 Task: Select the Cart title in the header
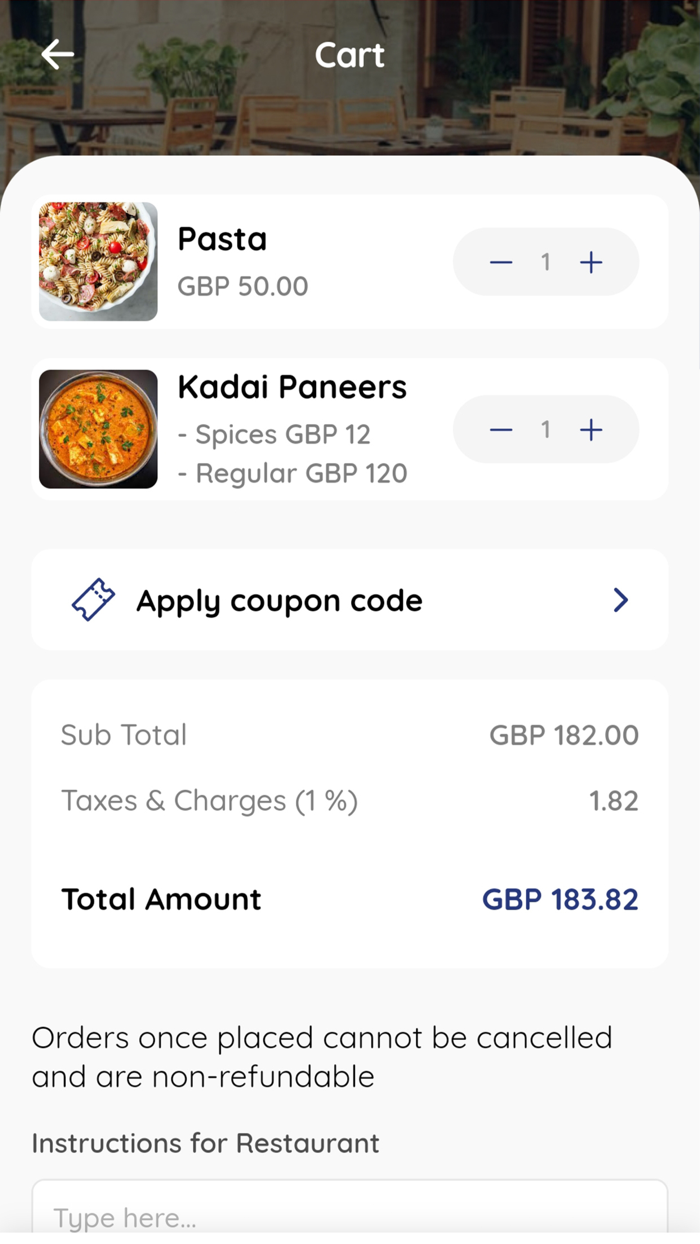tap(349, 55)
